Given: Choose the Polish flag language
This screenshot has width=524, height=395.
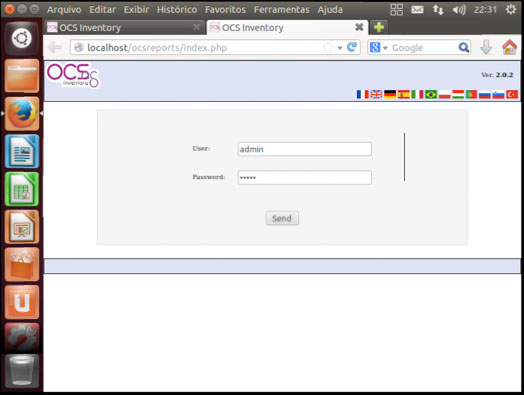Looking at the screenshot, I should pyautogui.click(x=444, y=95).
